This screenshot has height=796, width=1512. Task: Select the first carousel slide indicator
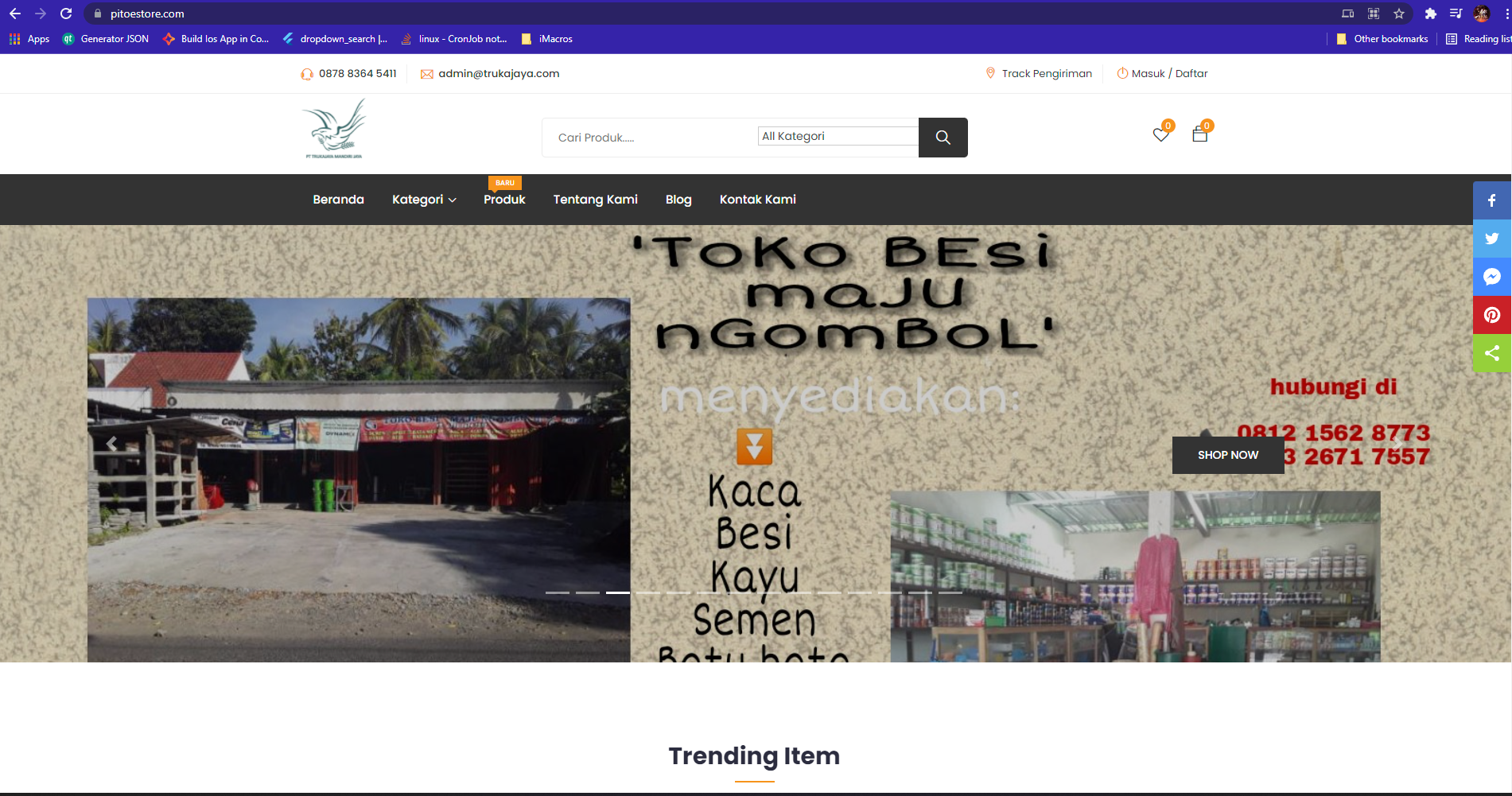pos(557,592)
